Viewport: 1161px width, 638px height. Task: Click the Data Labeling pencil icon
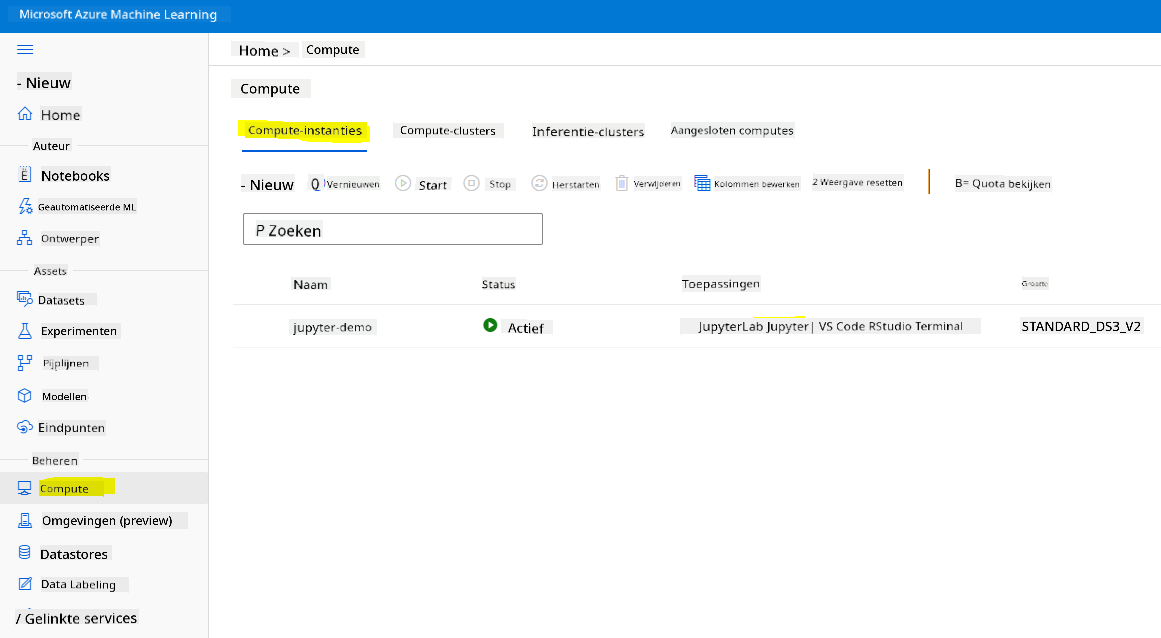(x=24, y=584)
